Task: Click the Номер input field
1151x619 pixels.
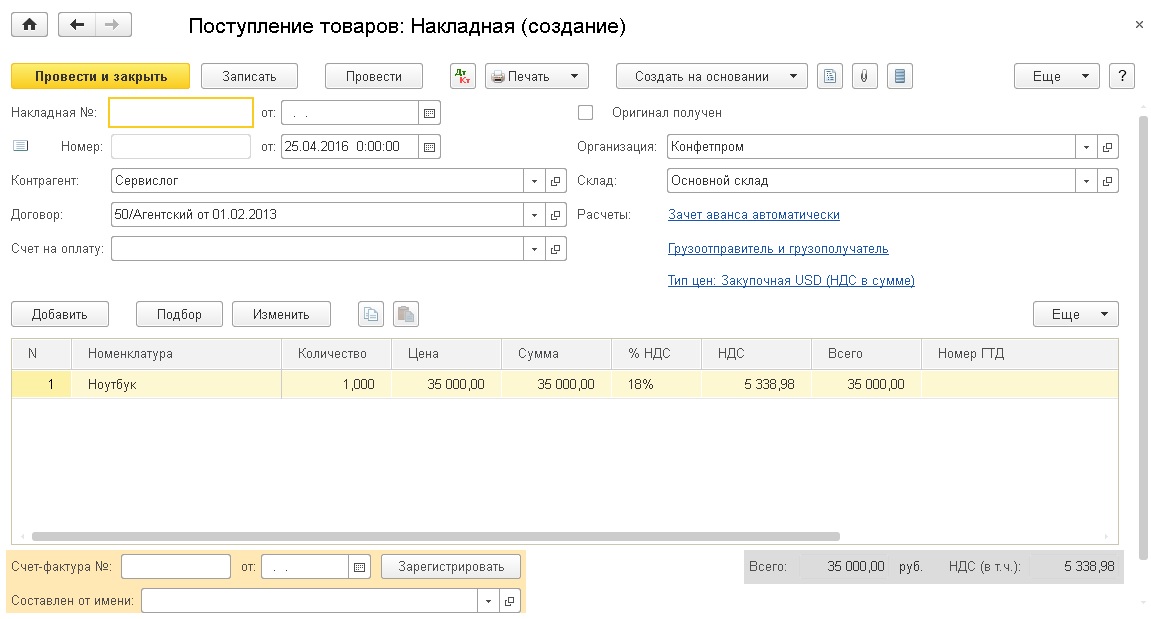Action: [181, 147]
